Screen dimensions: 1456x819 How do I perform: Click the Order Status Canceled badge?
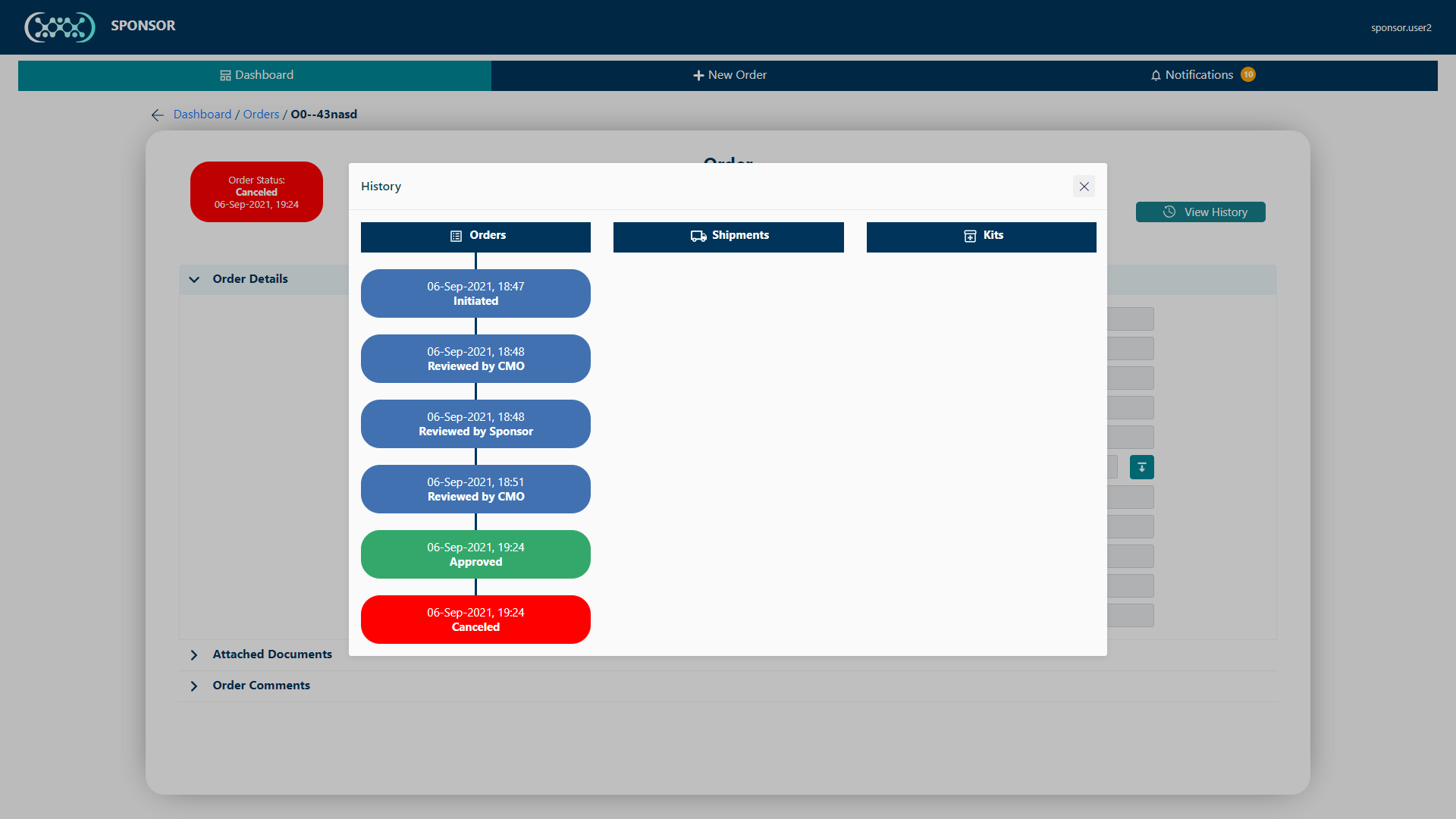[256, 192]
